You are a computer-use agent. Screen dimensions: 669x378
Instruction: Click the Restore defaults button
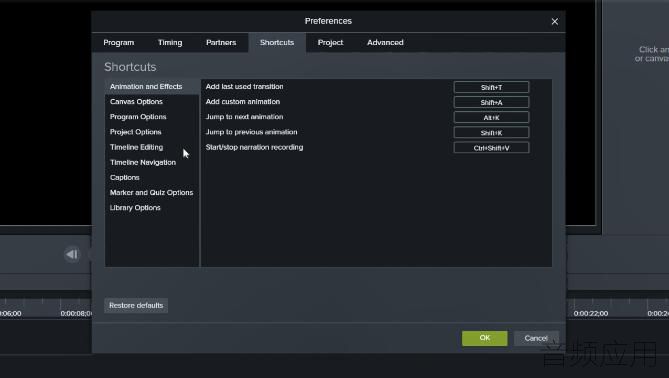click(x=136, y=305)
